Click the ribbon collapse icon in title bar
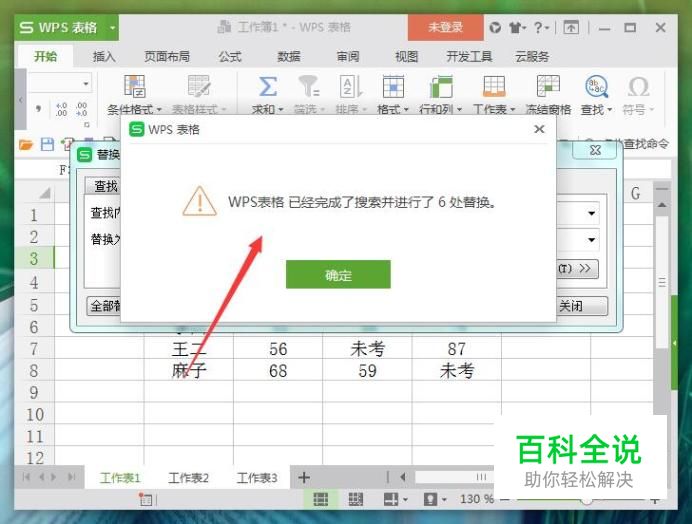This screenshot has height=524, width=692. coord(571,28)
